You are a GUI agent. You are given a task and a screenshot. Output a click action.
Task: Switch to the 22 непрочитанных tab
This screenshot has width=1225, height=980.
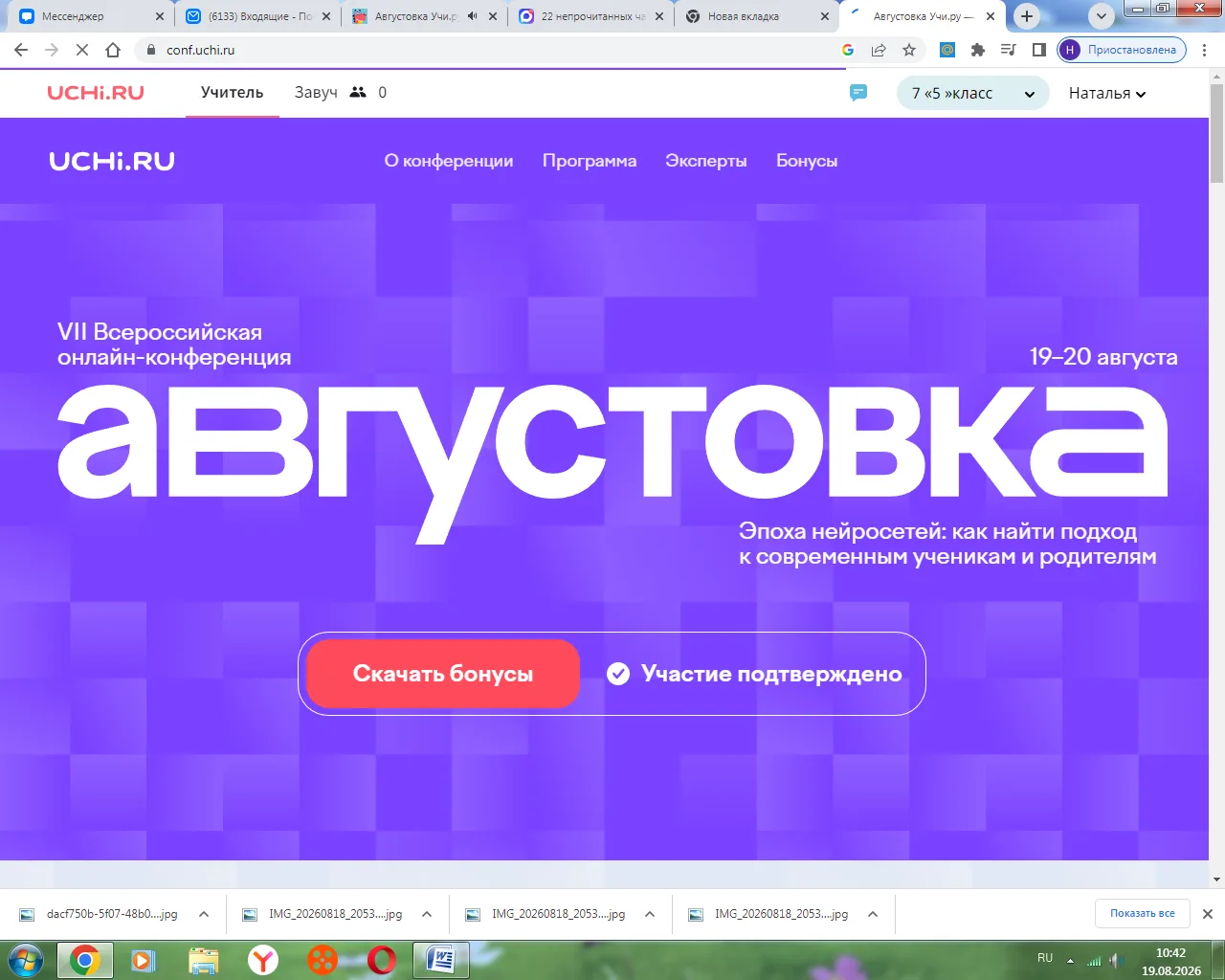coord(591,16)
